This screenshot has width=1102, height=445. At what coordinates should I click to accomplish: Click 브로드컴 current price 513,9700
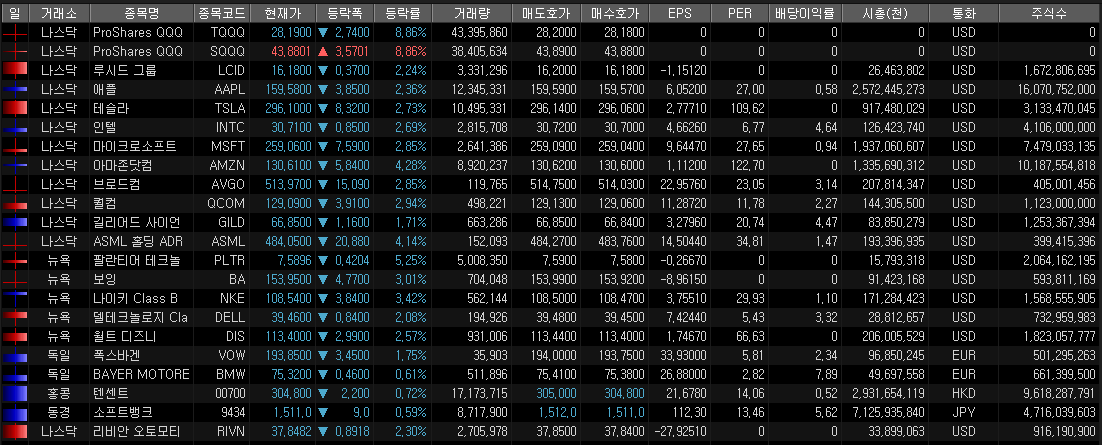point(288,184)
